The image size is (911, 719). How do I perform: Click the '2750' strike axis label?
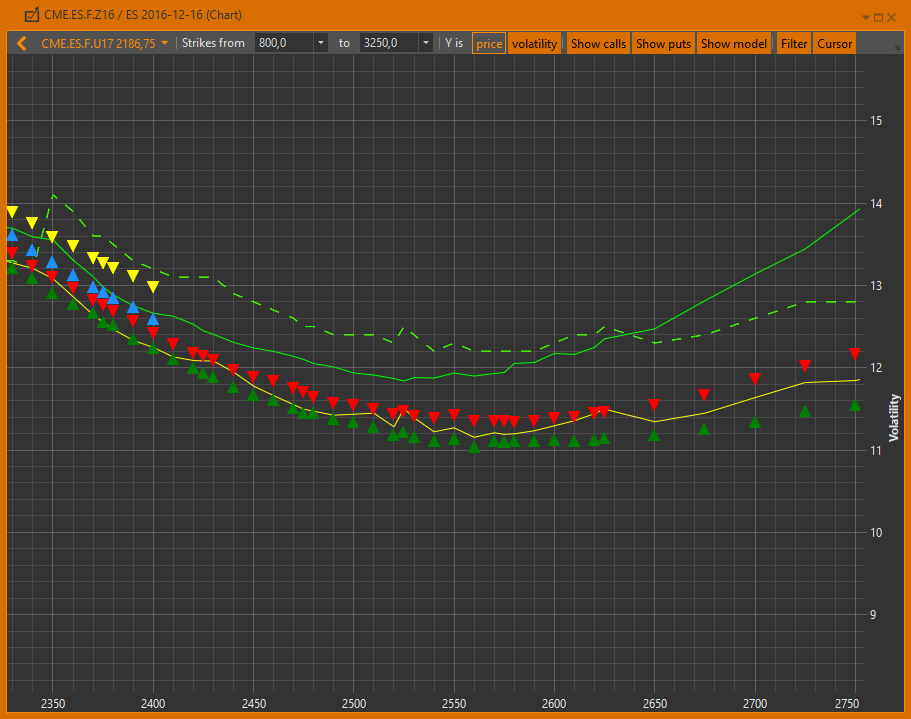point(847,703)
